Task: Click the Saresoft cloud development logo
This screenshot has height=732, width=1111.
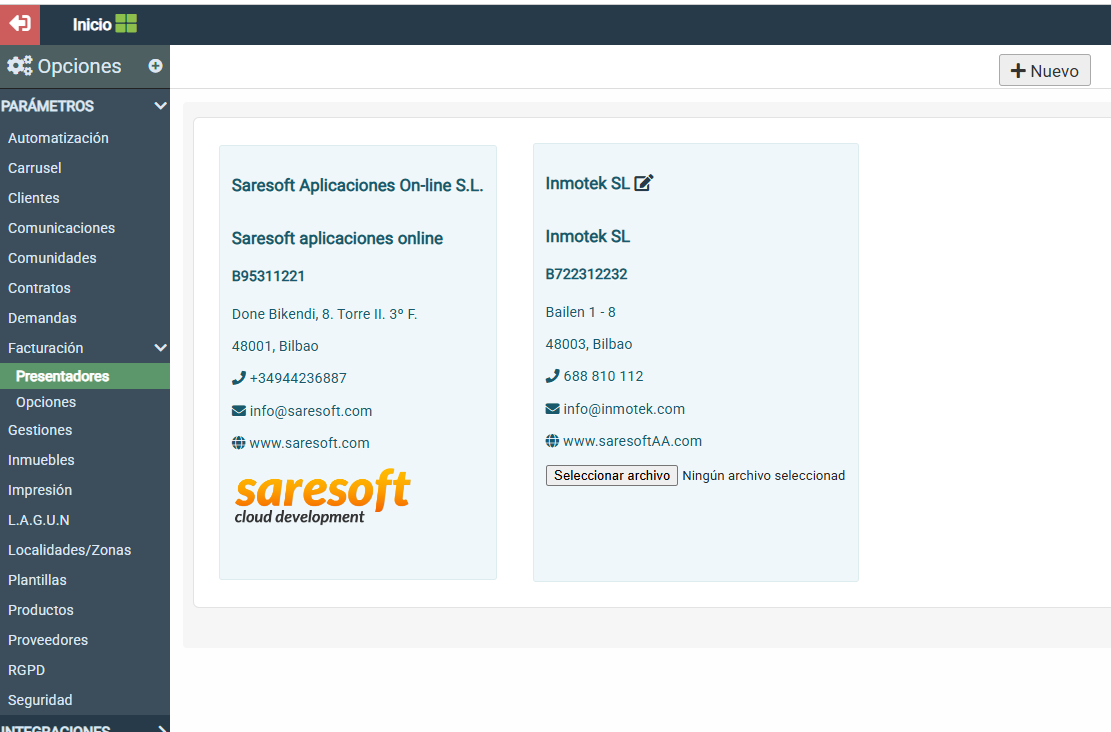Action: 322,497
